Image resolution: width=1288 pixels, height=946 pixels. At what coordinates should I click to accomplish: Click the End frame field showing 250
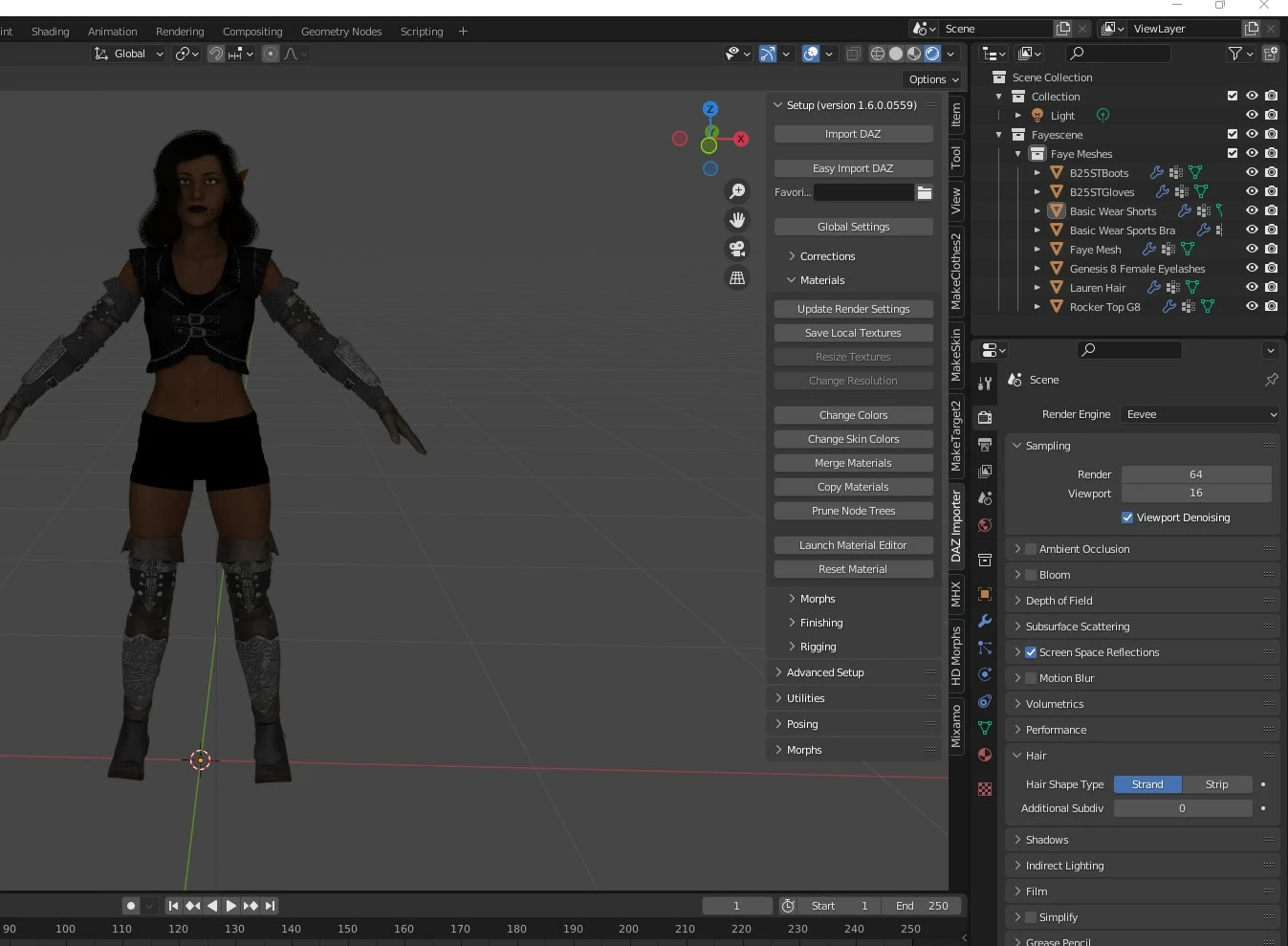[924, 906]
